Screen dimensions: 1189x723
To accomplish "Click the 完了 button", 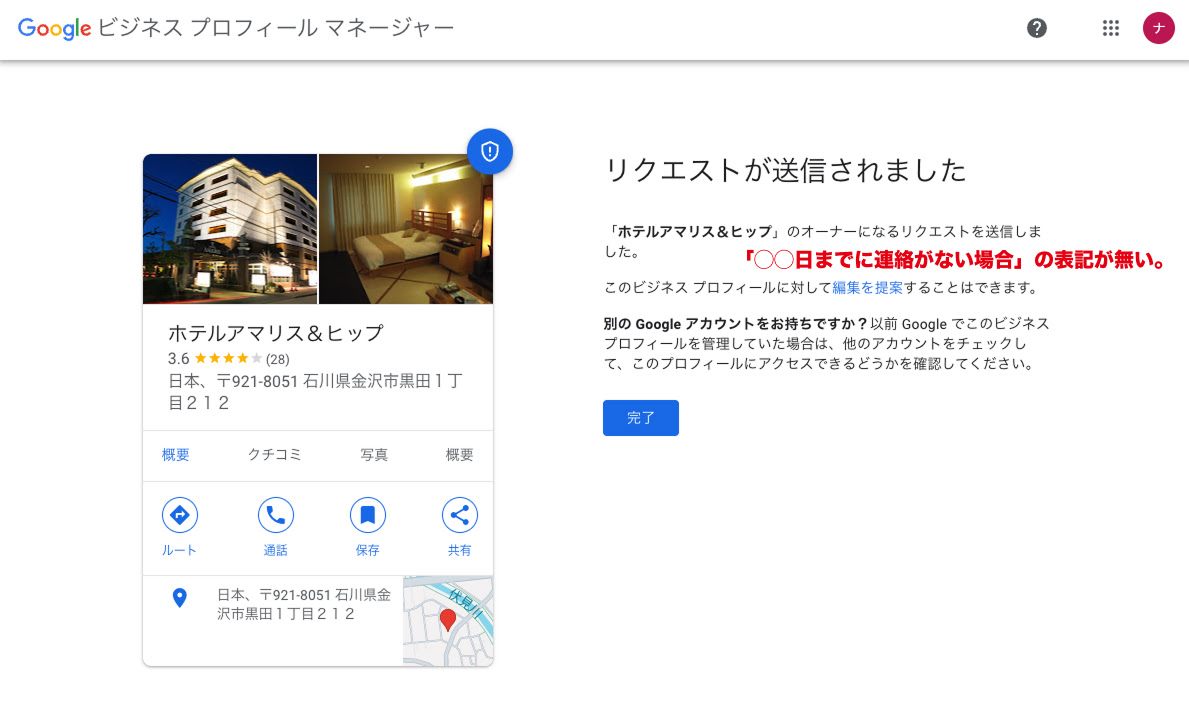I will (641, 418).
